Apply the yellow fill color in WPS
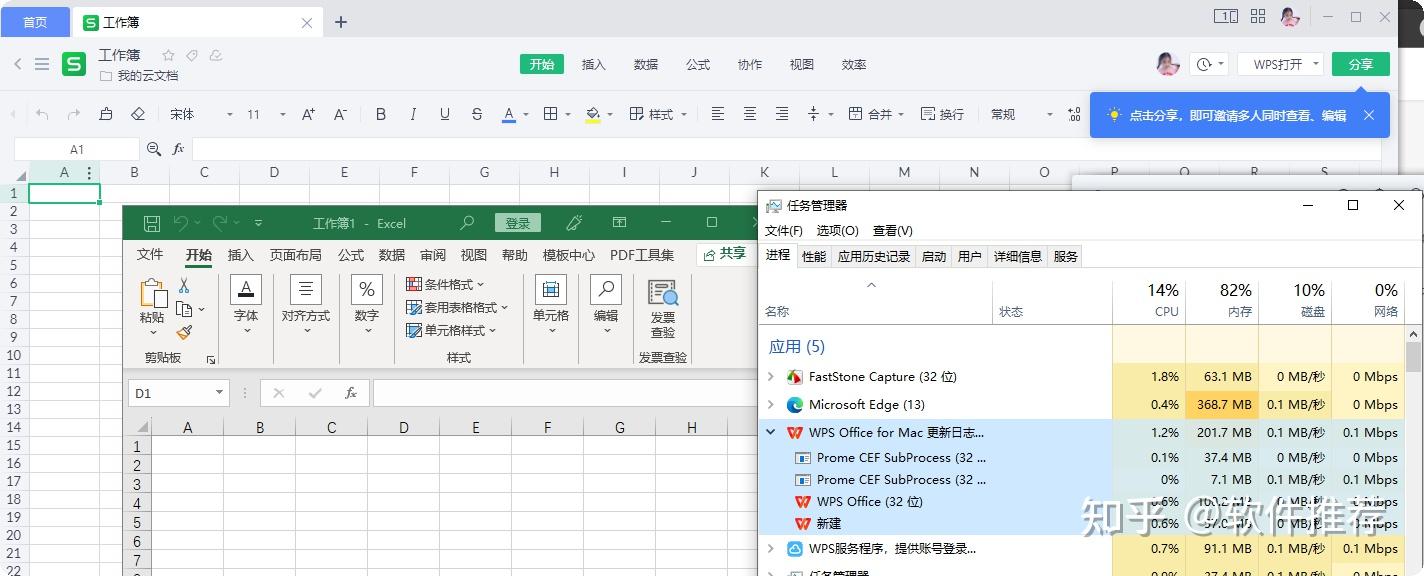The width and height of the screenshot is (1424, 576). [593, 115]
